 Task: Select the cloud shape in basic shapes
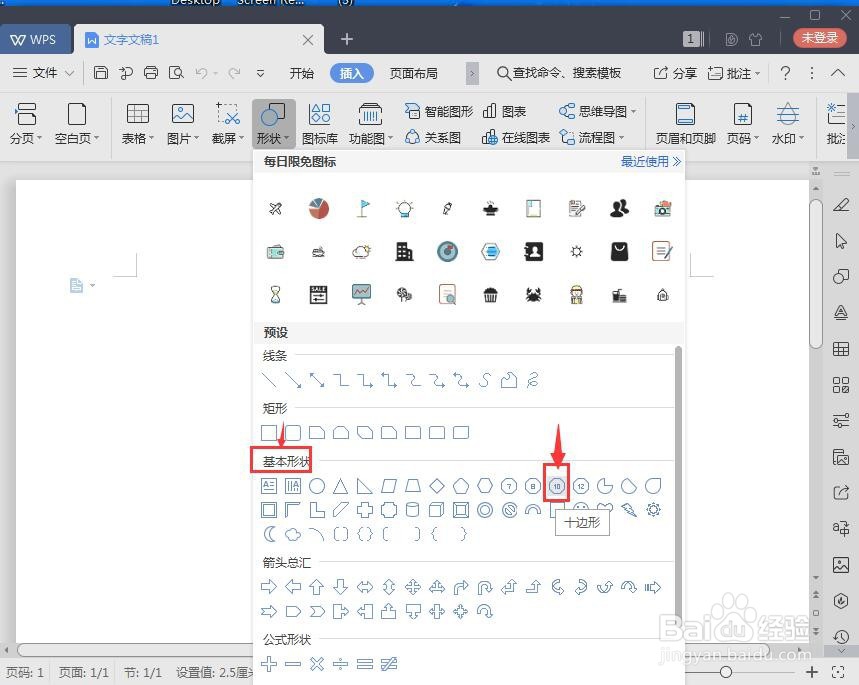point(293,534)
